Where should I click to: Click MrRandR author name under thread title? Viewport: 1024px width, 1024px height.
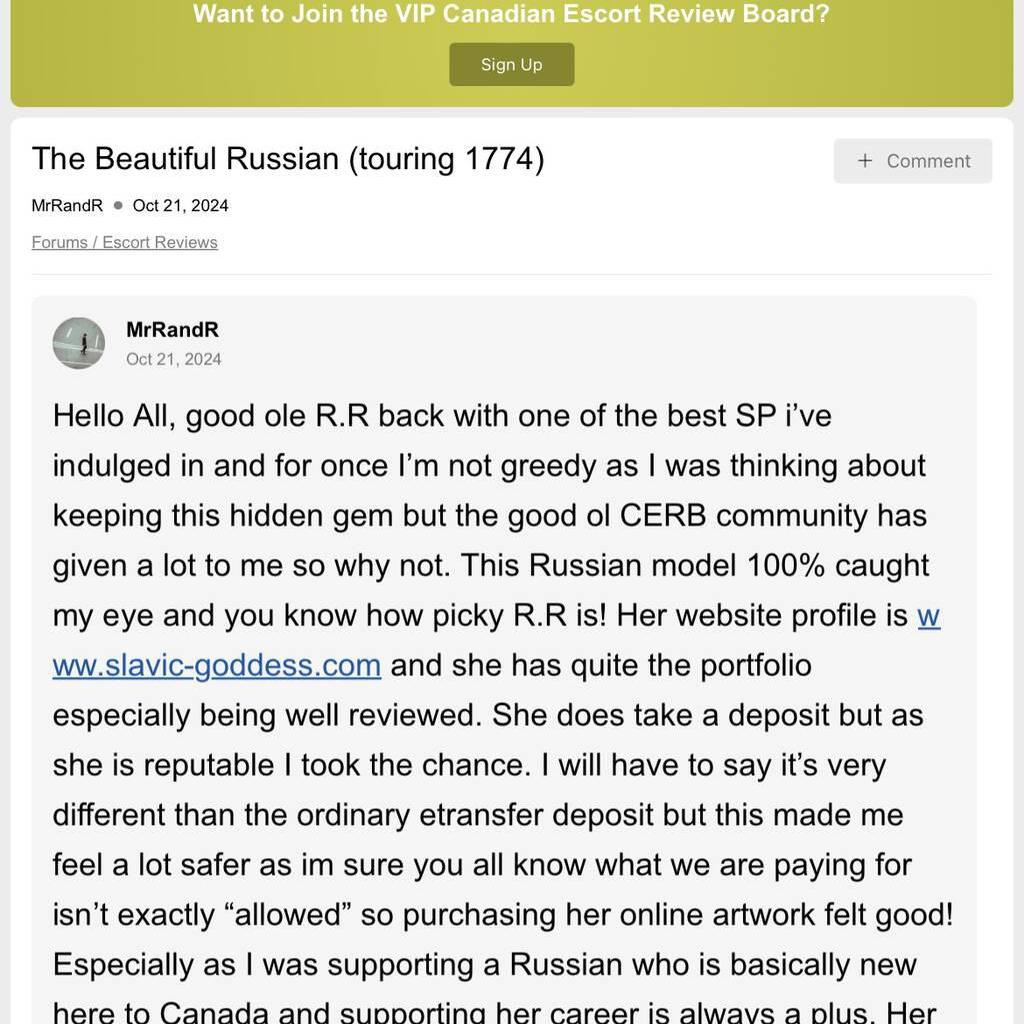67,205
